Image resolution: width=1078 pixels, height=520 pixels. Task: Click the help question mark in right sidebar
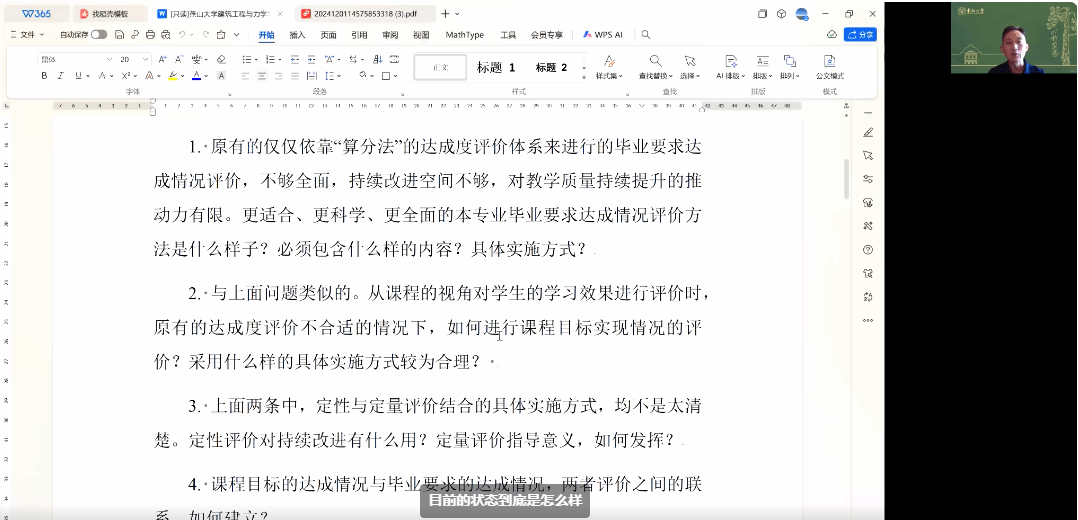tap(867, 249)
